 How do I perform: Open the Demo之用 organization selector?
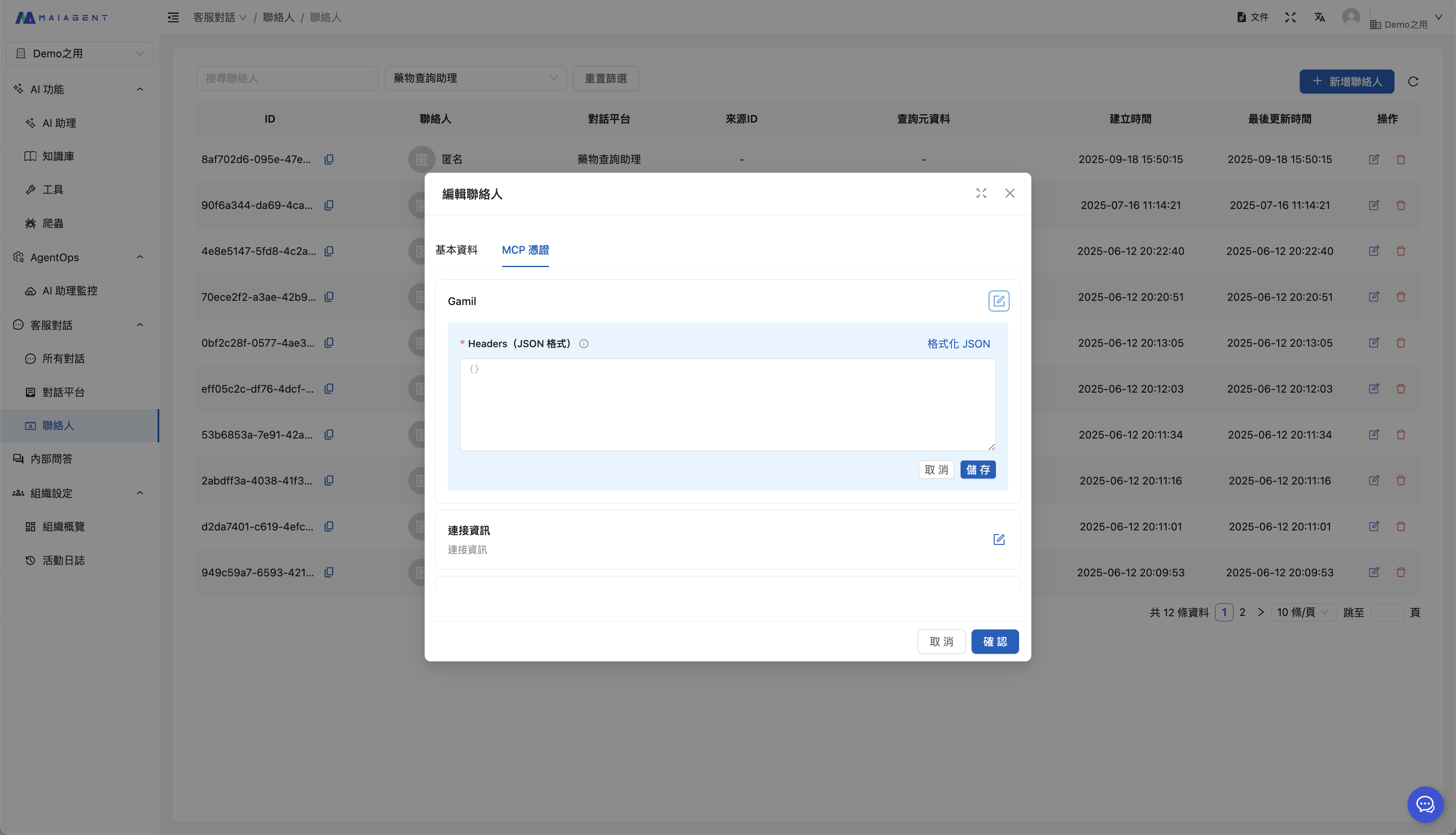(x=79, y=54)
